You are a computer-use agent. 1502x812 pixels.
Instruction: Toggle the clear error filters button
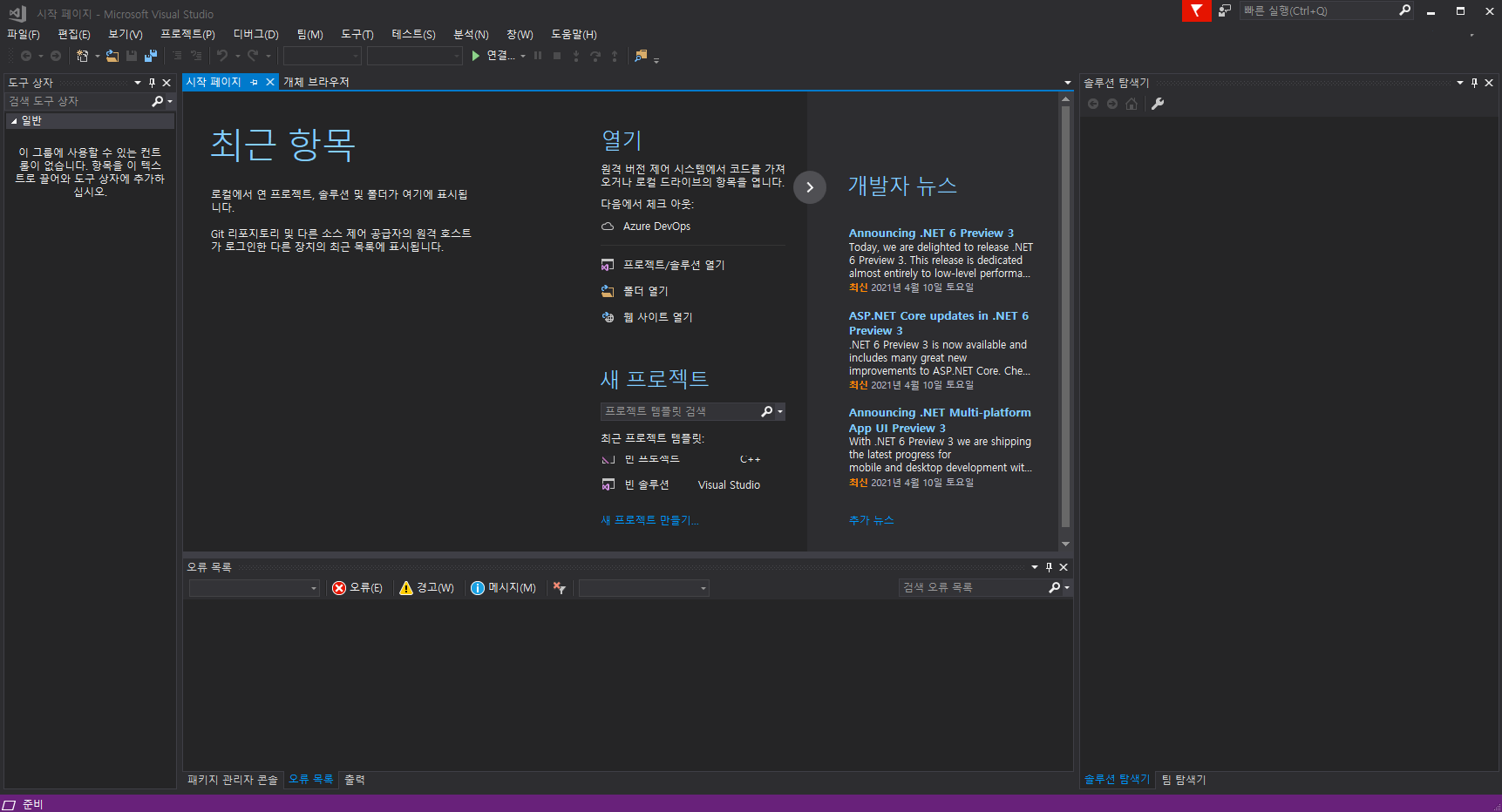pyautogui.click(x=560, y=588)
